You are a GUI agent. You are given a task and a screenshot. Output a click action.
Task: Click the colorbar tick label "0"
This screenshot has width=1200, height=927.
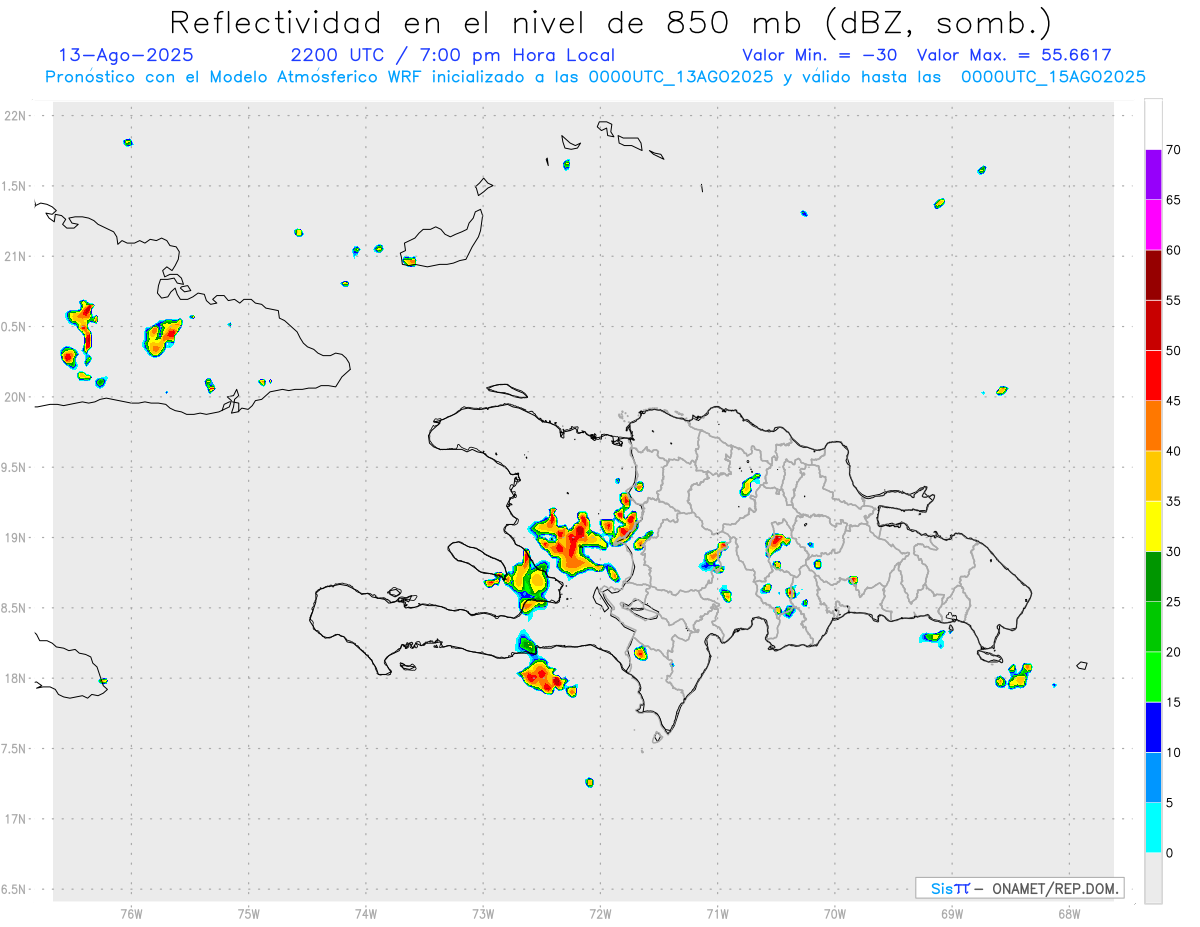[1169, 853]
